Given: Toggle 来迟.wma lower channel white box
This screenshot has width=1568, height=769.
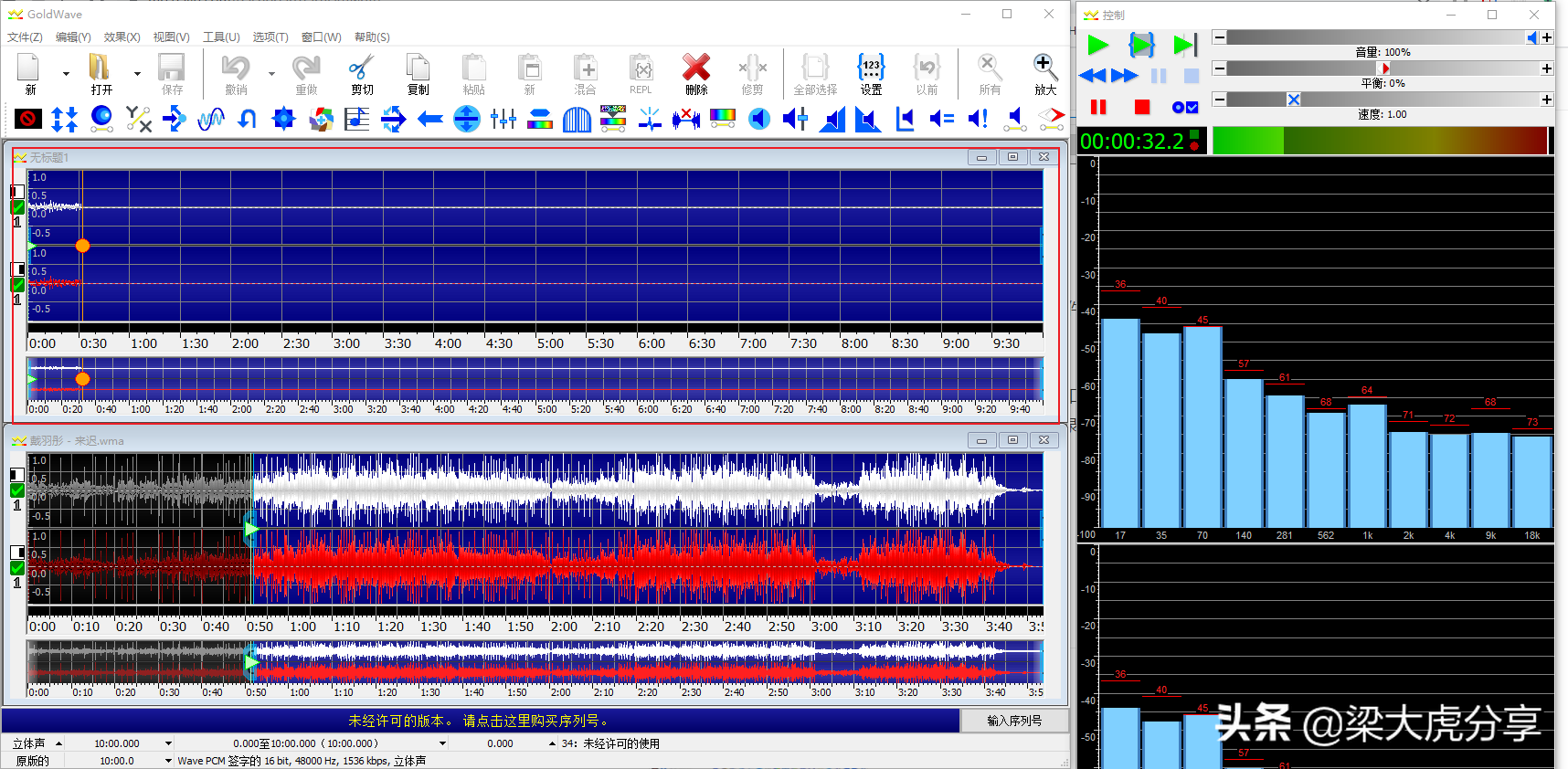Looking at the screenshot, I should click(17, 553).
